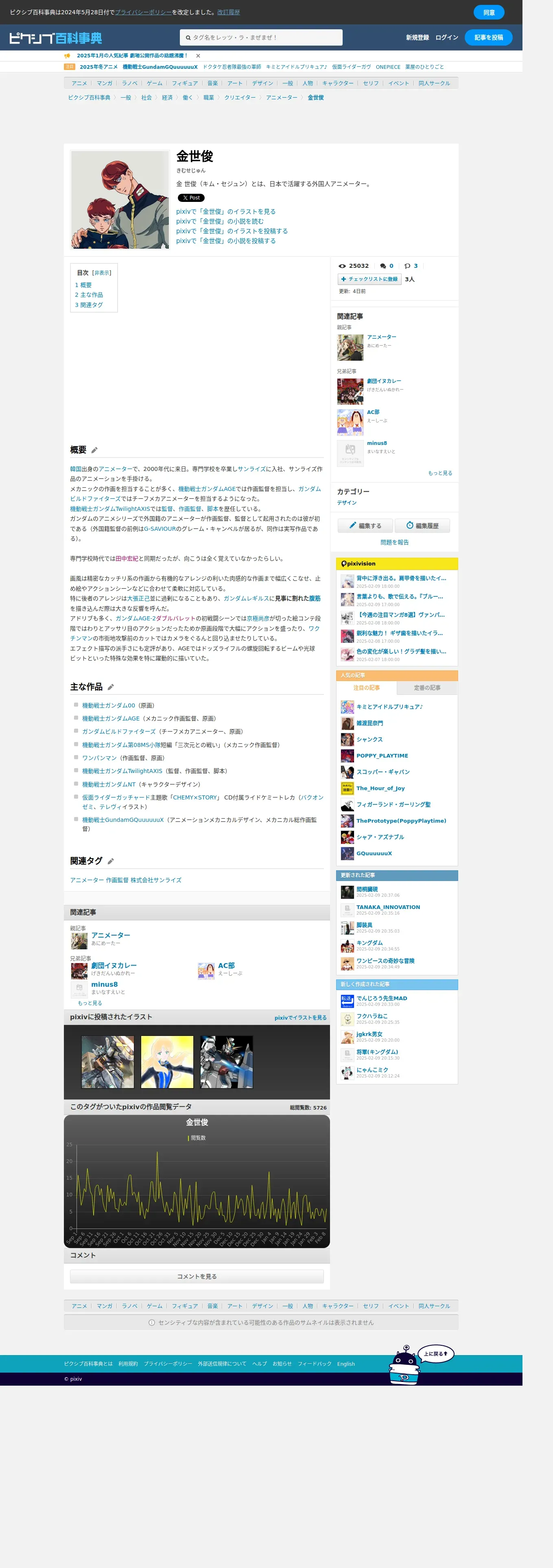Switch to the 定番の記事 tab
The image size is (553, 1568).
pyautogui.click(x=427, y=688)
